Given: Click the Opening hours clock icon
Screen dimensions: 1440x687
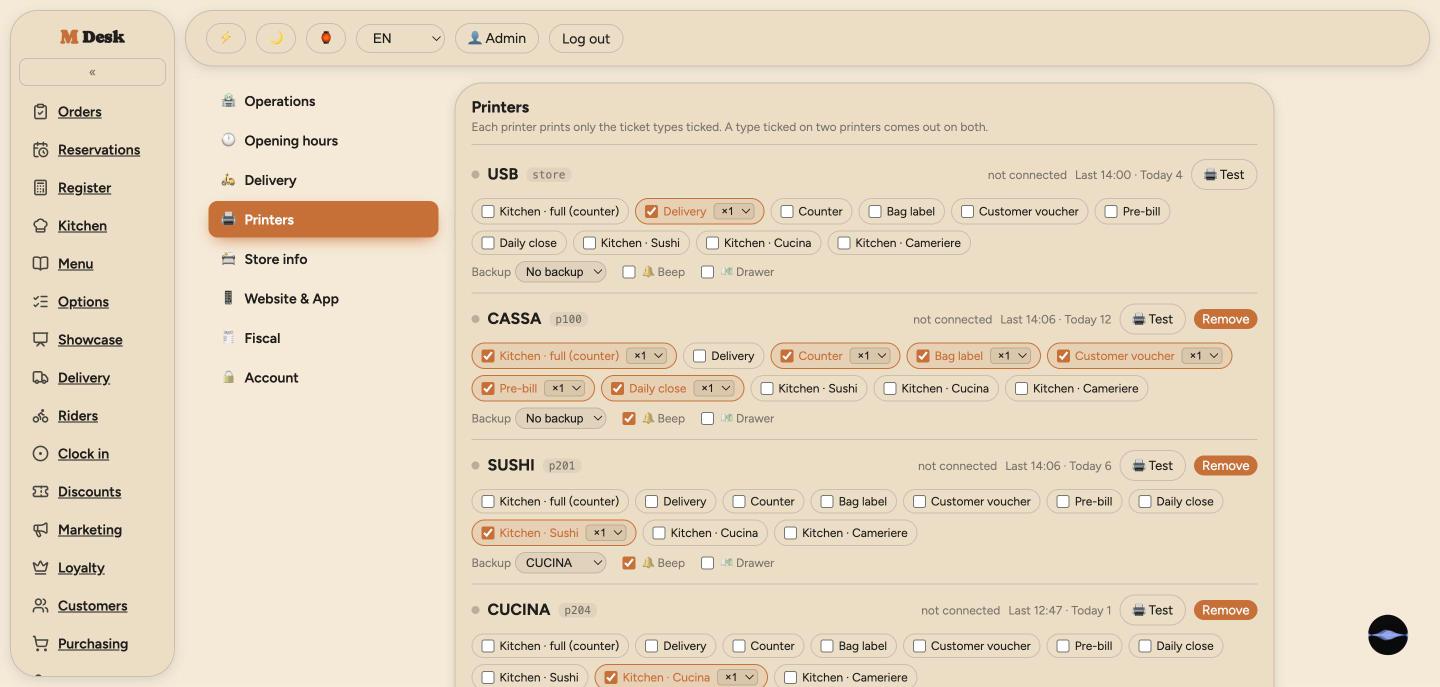Looking at the screenshot, I should [228, 140].
